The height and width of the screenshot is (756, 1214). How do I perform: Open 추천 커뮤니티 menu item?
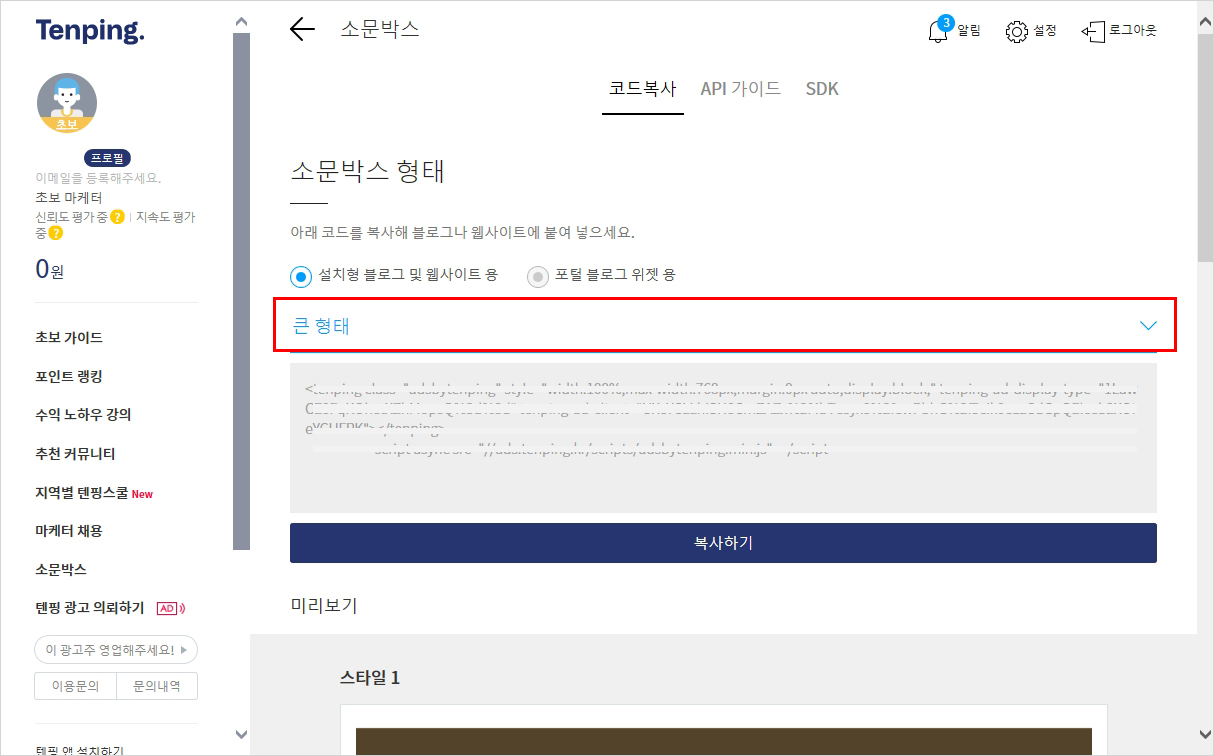pyautogui.click(x=76, y=454)
